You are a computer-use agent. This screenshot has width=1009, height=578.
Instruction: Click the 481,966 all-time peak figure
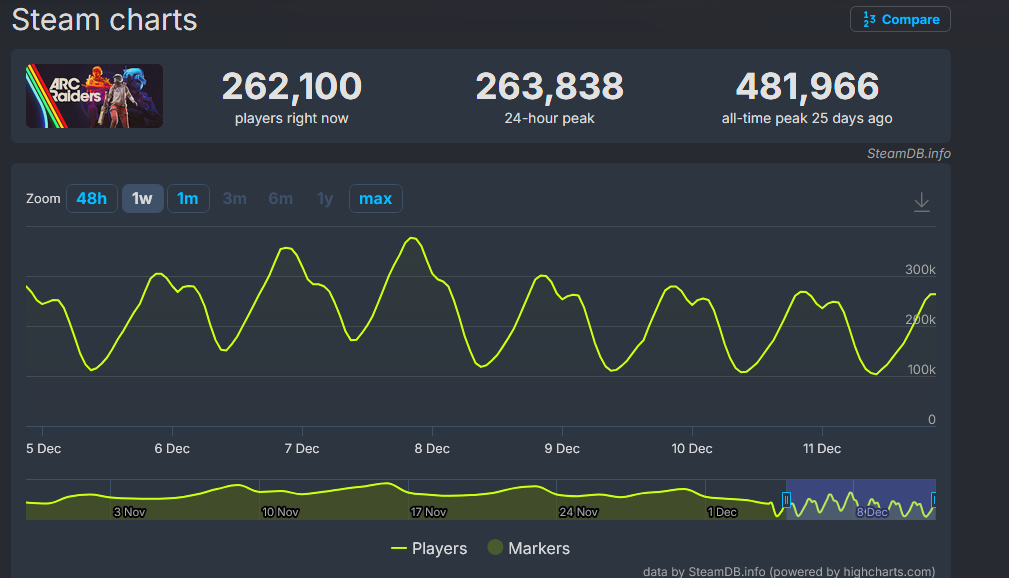pos(807,86)
